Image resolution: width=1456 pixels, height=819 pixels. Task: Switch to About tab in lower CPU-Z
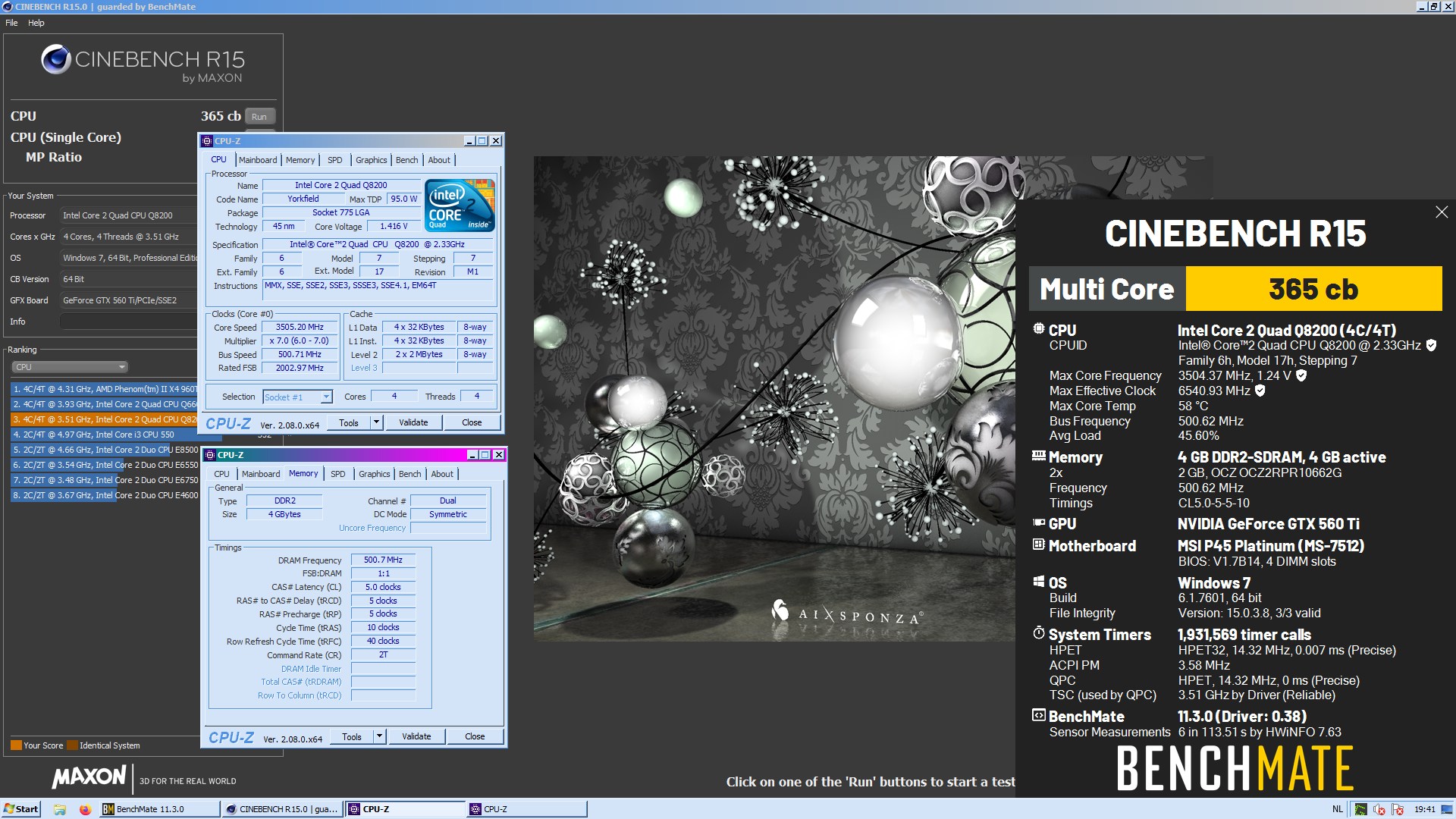(x=442, y=474)
